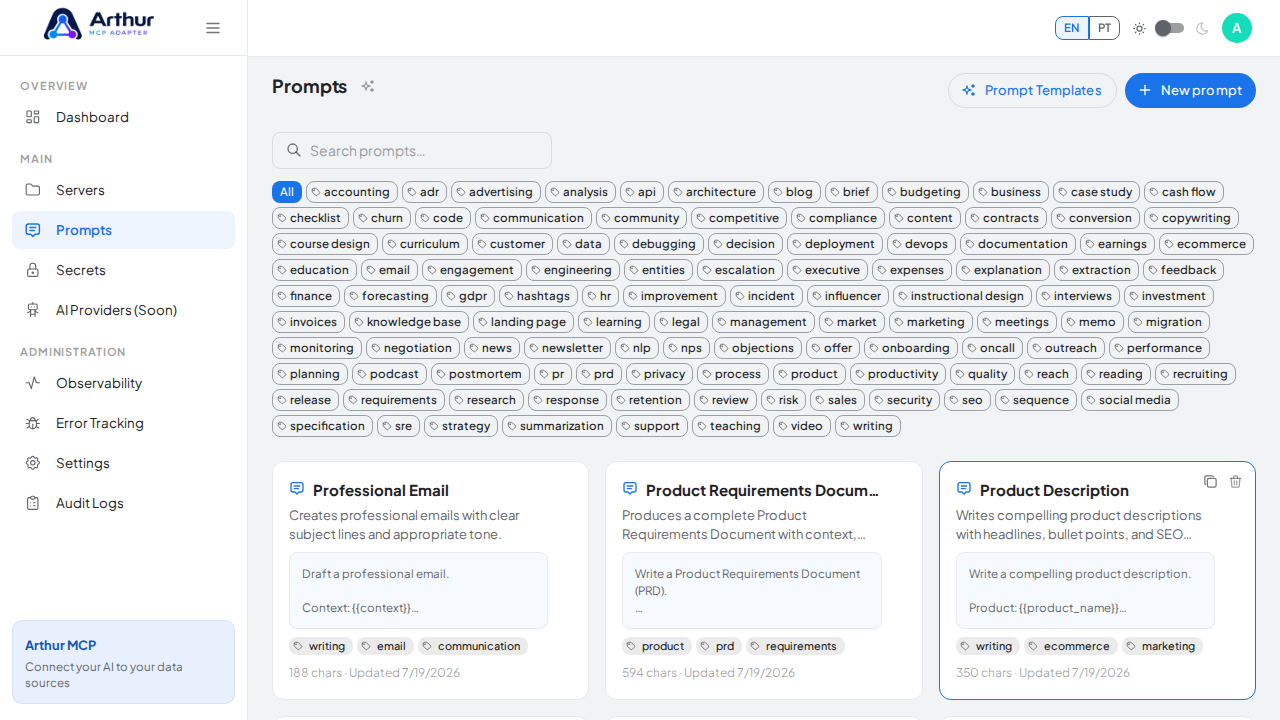This screenshot has width=1280, height=720.
Task: Open Settings from sidebar
Action: [x=124, y=463]
